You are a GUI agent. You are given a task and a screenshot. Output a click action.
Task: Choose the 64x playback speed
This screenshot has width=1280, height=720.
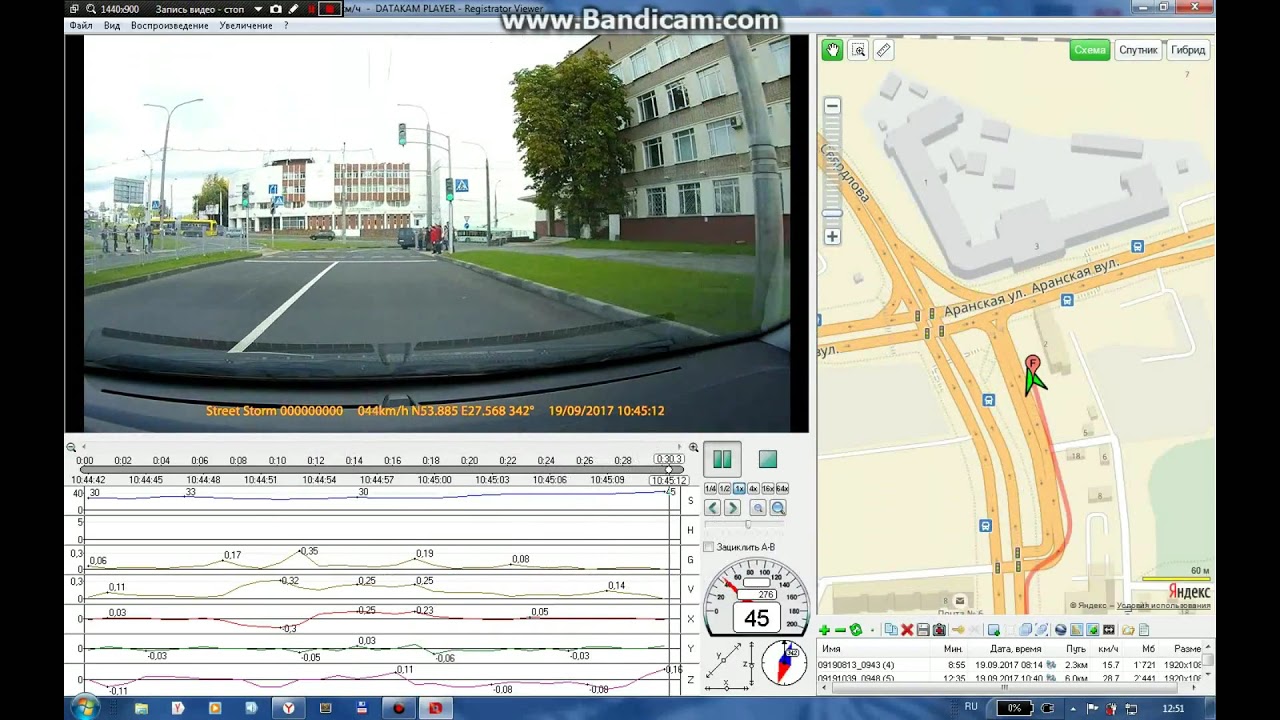pyautogui.click(x=782, y=489)
